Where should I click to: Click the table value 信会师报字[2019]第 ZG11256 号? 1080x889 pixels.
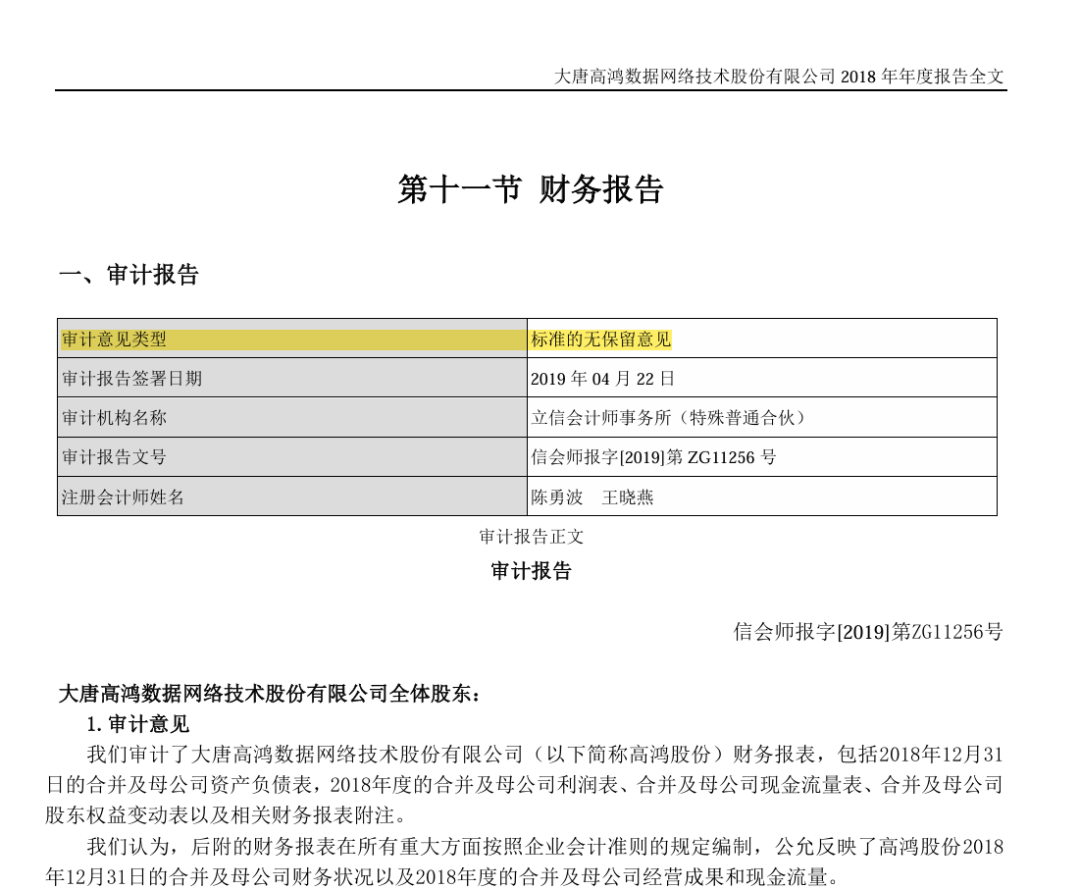point(654,457)
